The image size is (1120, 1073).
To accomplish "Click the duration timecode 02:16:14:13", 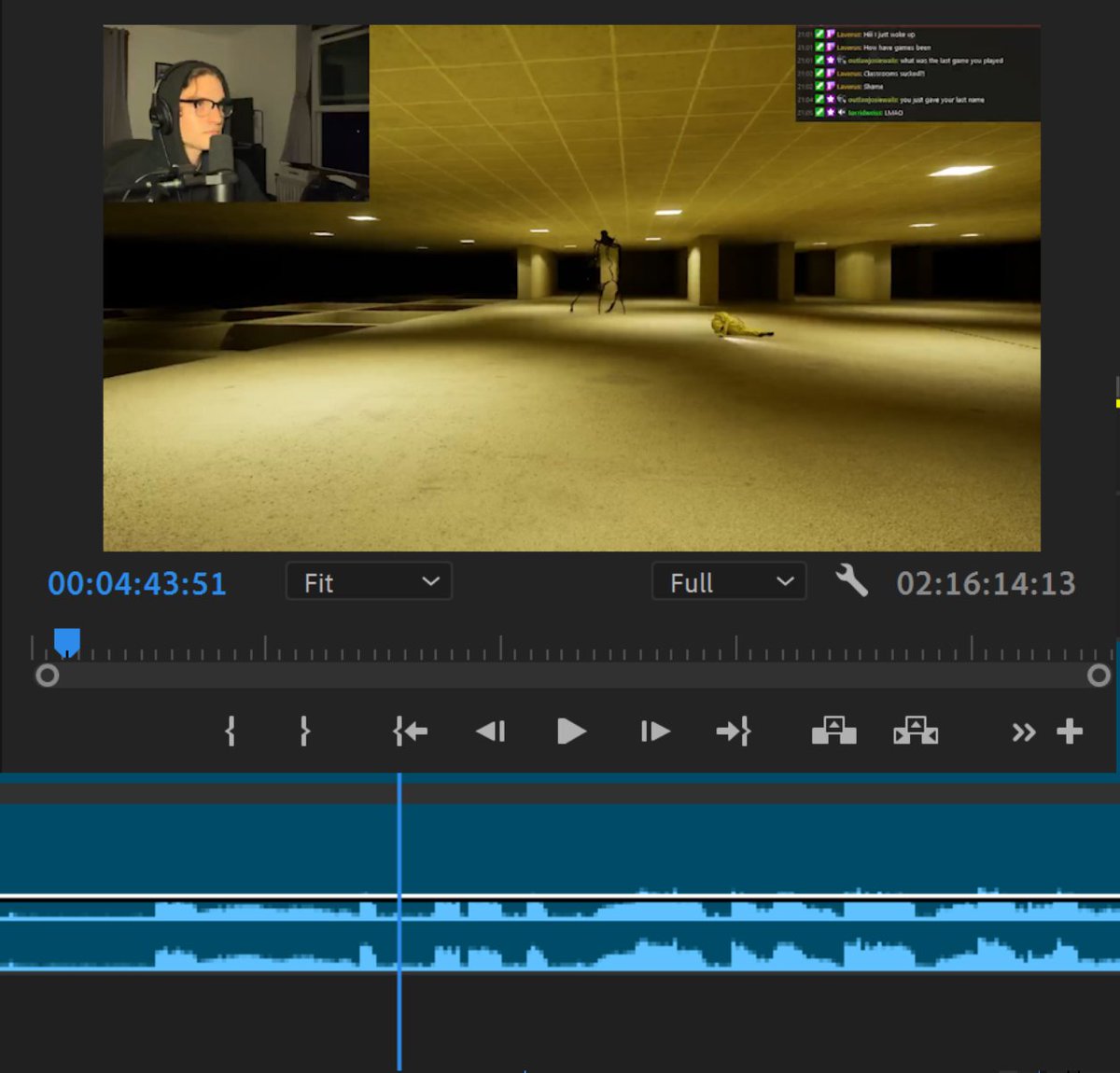I will click(x=987, y=584).
